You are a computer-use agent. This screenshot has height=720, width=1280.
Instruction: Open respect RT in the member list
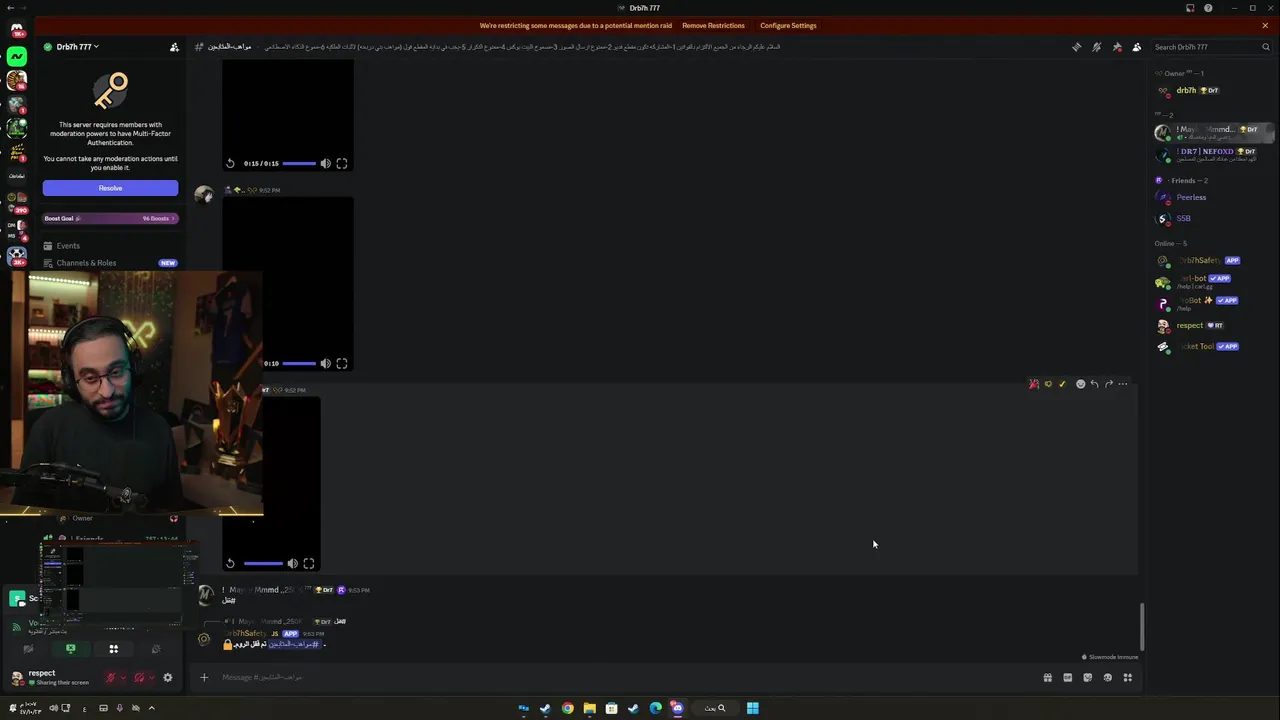tap(1213, 325)
